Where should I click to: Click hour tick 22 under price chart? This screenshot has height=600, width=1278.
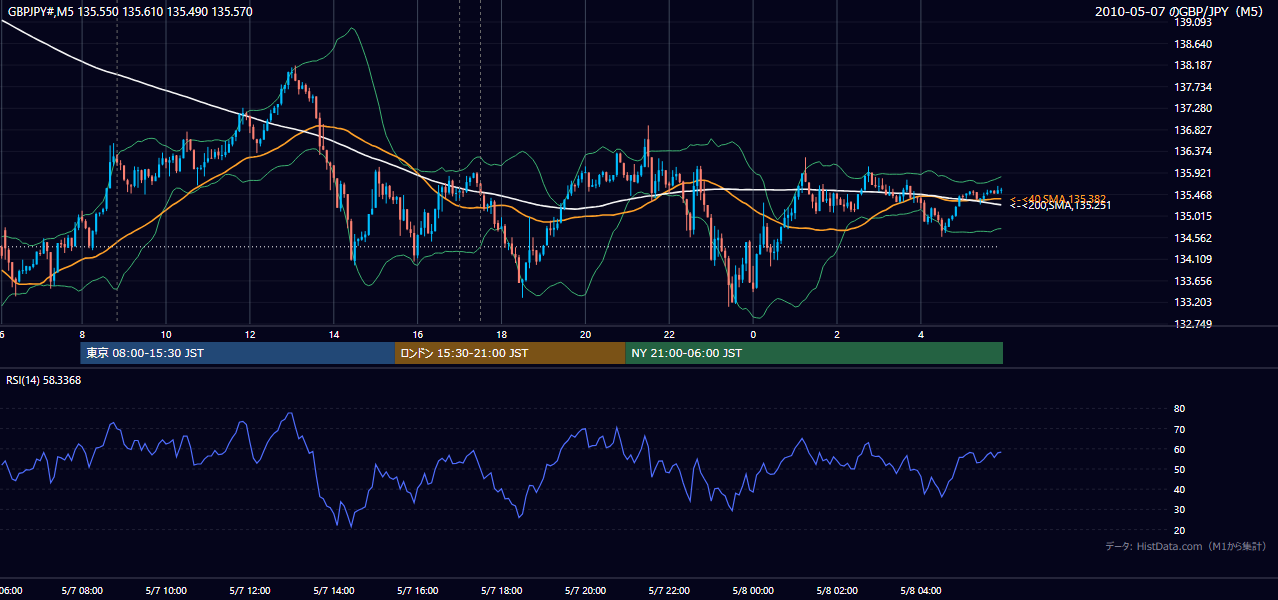pyautogui.click(x=670, y=334)
